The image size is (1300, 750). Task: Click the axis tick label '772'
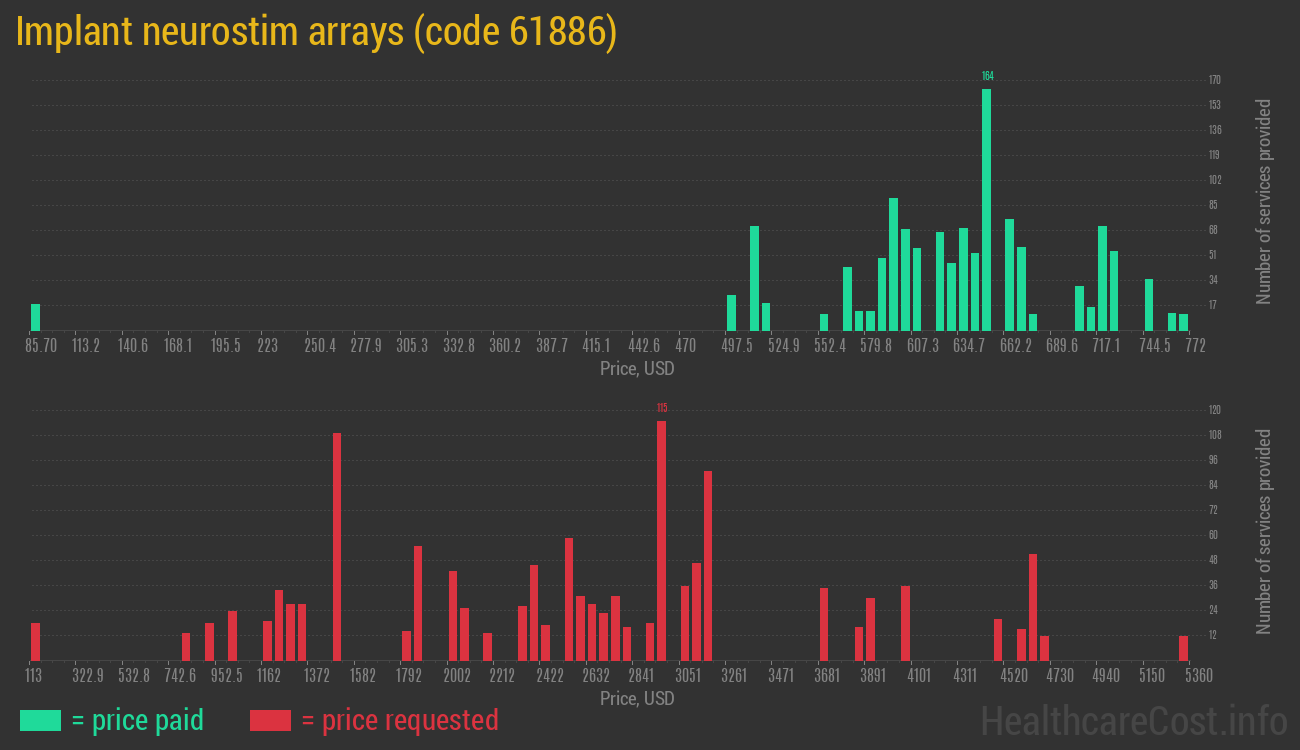click(x=1196, y=346)
